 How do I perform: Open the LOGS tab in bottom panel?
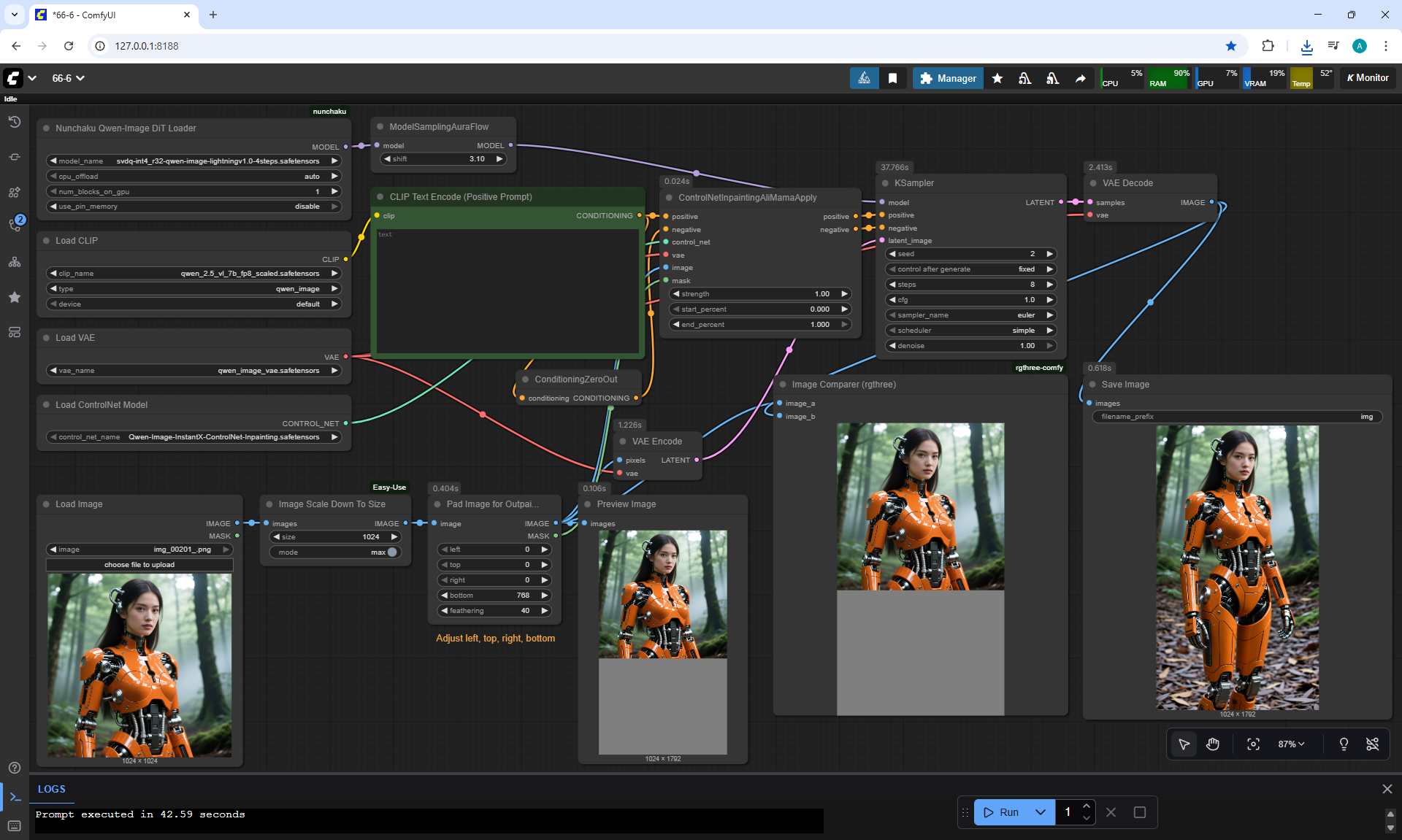coord(52,789)
